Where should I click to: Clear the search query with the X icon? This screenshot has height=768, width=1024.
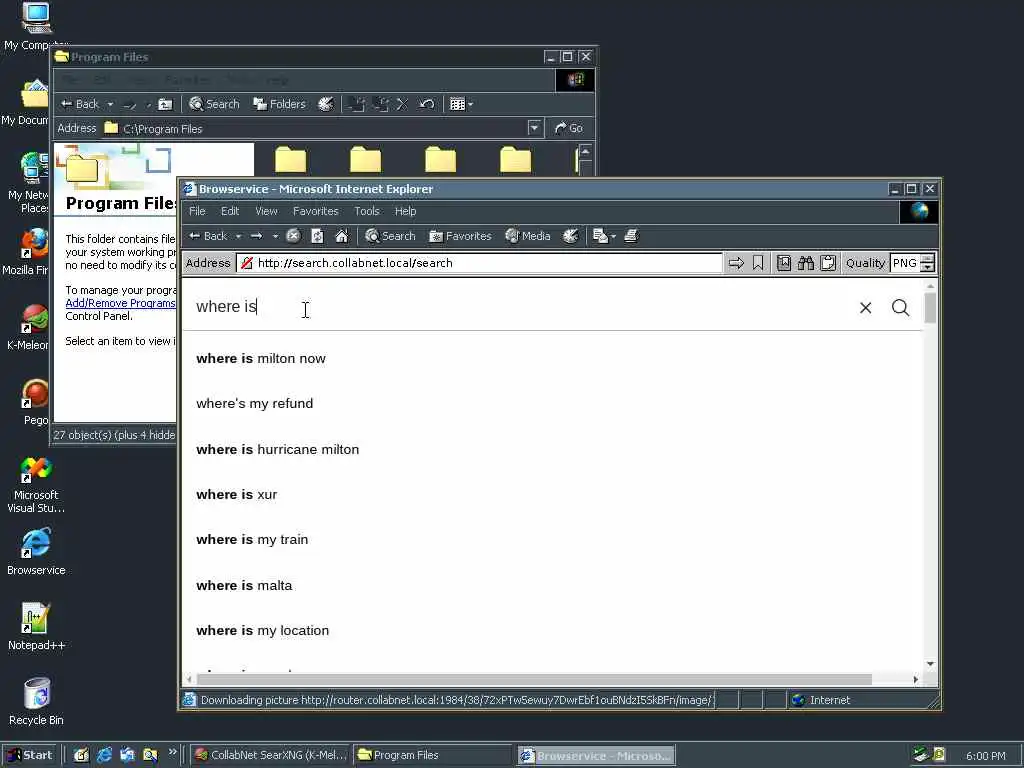click(865, 308)
